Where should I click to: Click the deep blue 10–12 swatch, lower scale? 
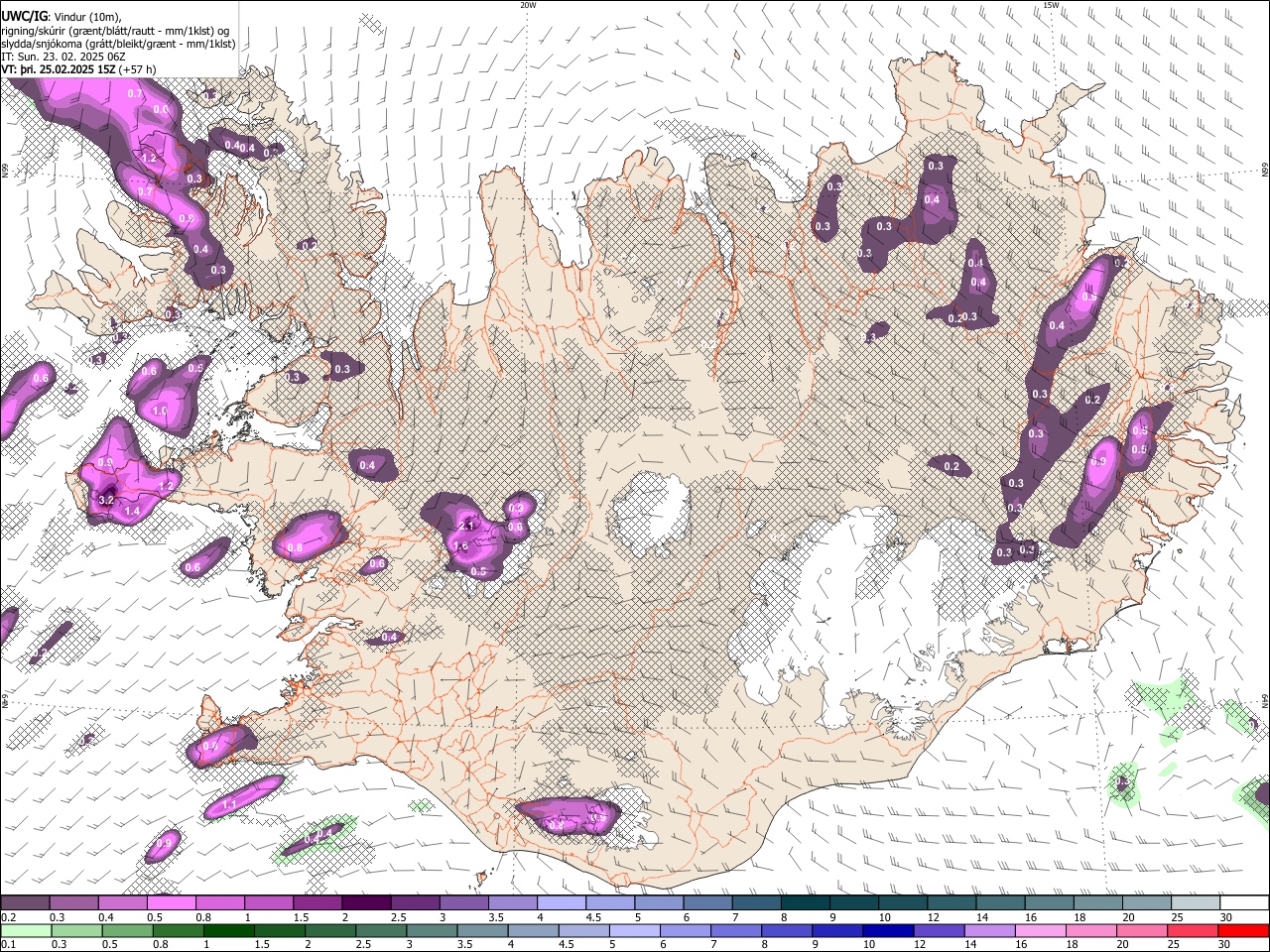[x=888, y=930]
